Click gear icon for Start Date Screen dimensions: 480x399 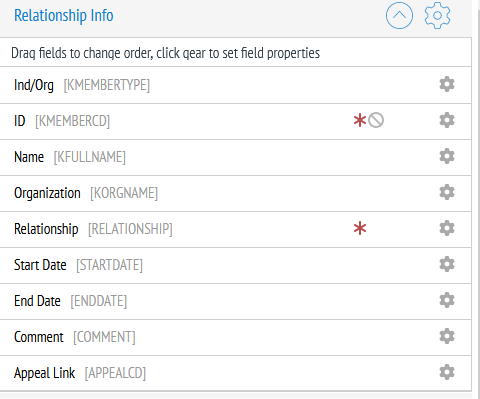(447, 264)
